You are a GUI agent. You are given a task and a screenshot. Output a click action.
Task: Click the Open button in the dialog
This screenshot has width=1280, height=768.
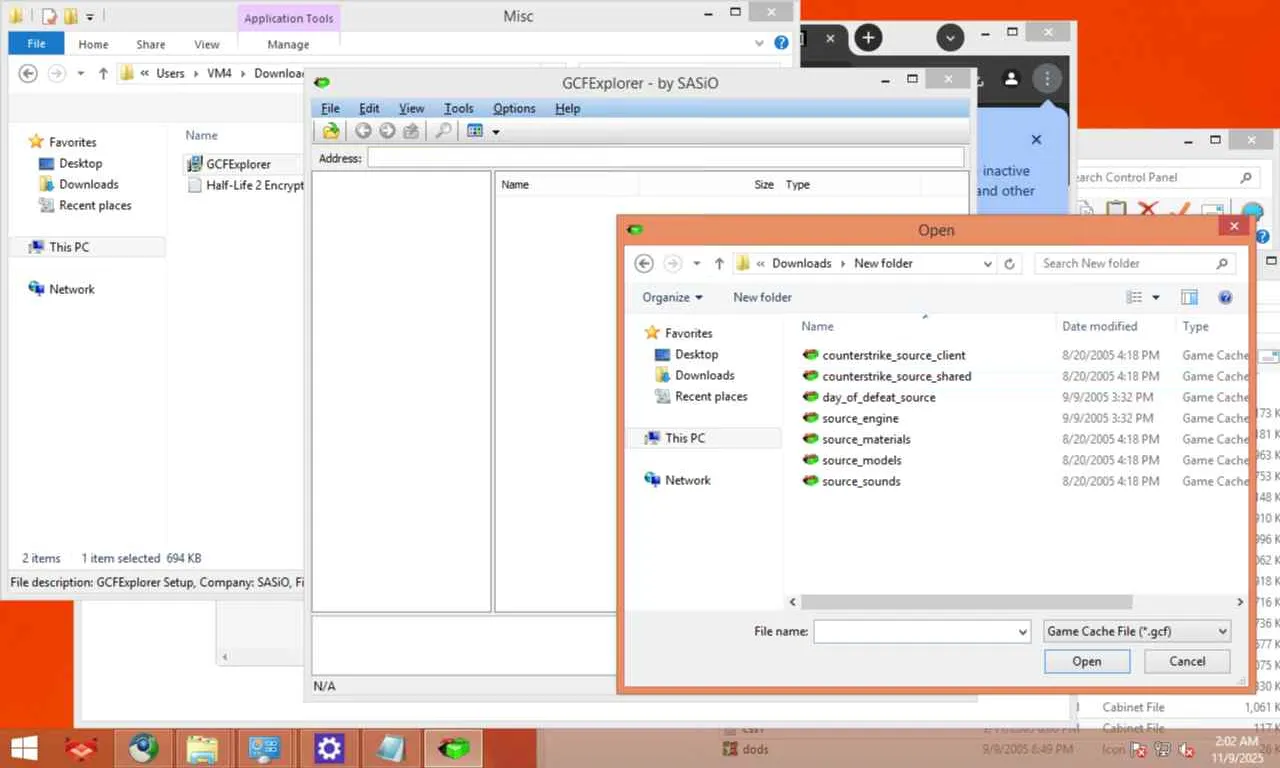1086,661
